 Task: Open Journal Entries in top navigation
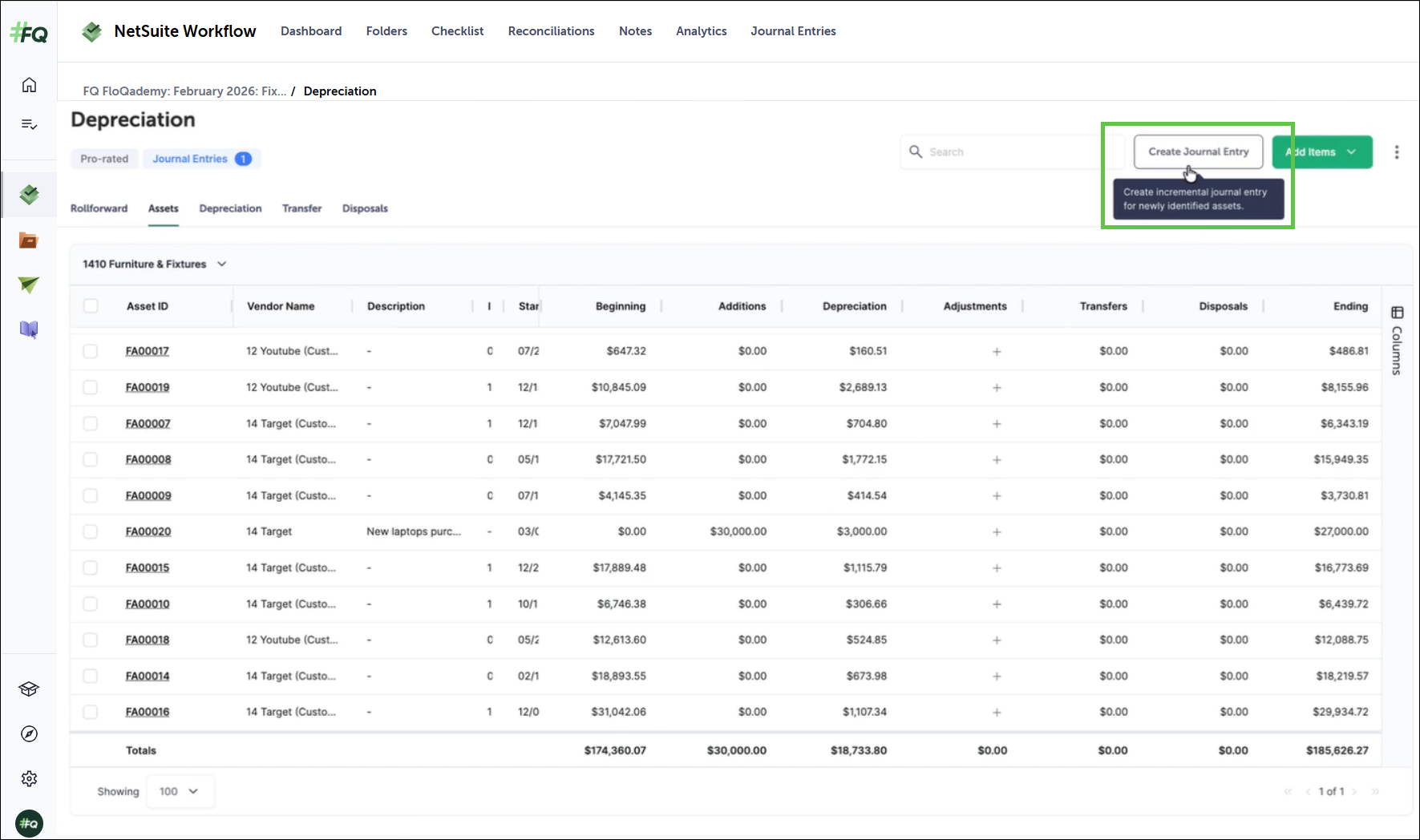click(793, 31)
